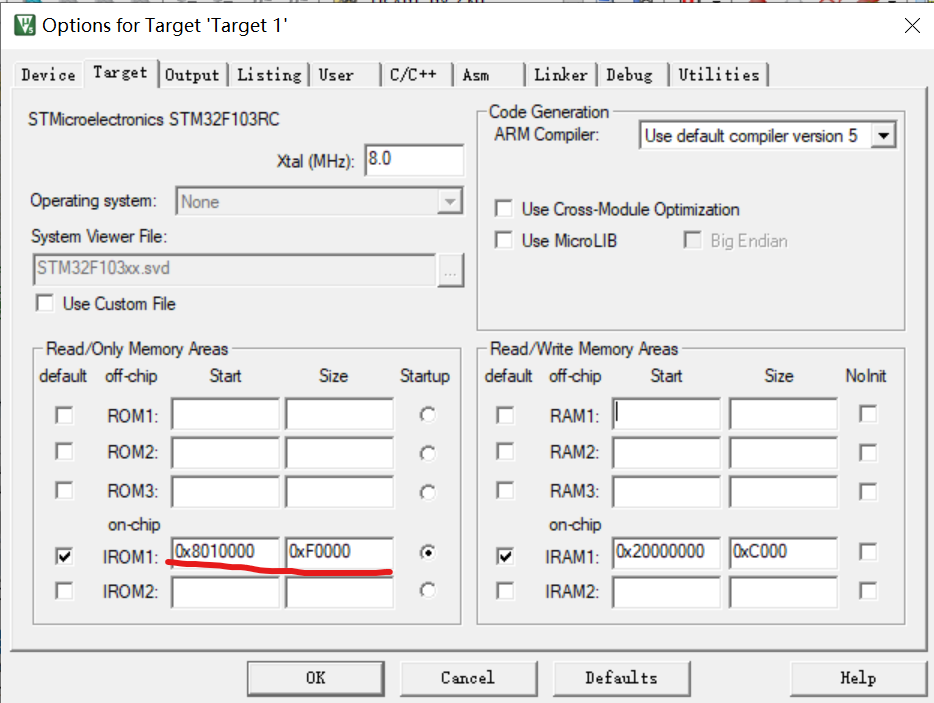Screen dimensions: 934x703
Task: Select the ROM2 Startup radio button
Action: pos(428,453)
